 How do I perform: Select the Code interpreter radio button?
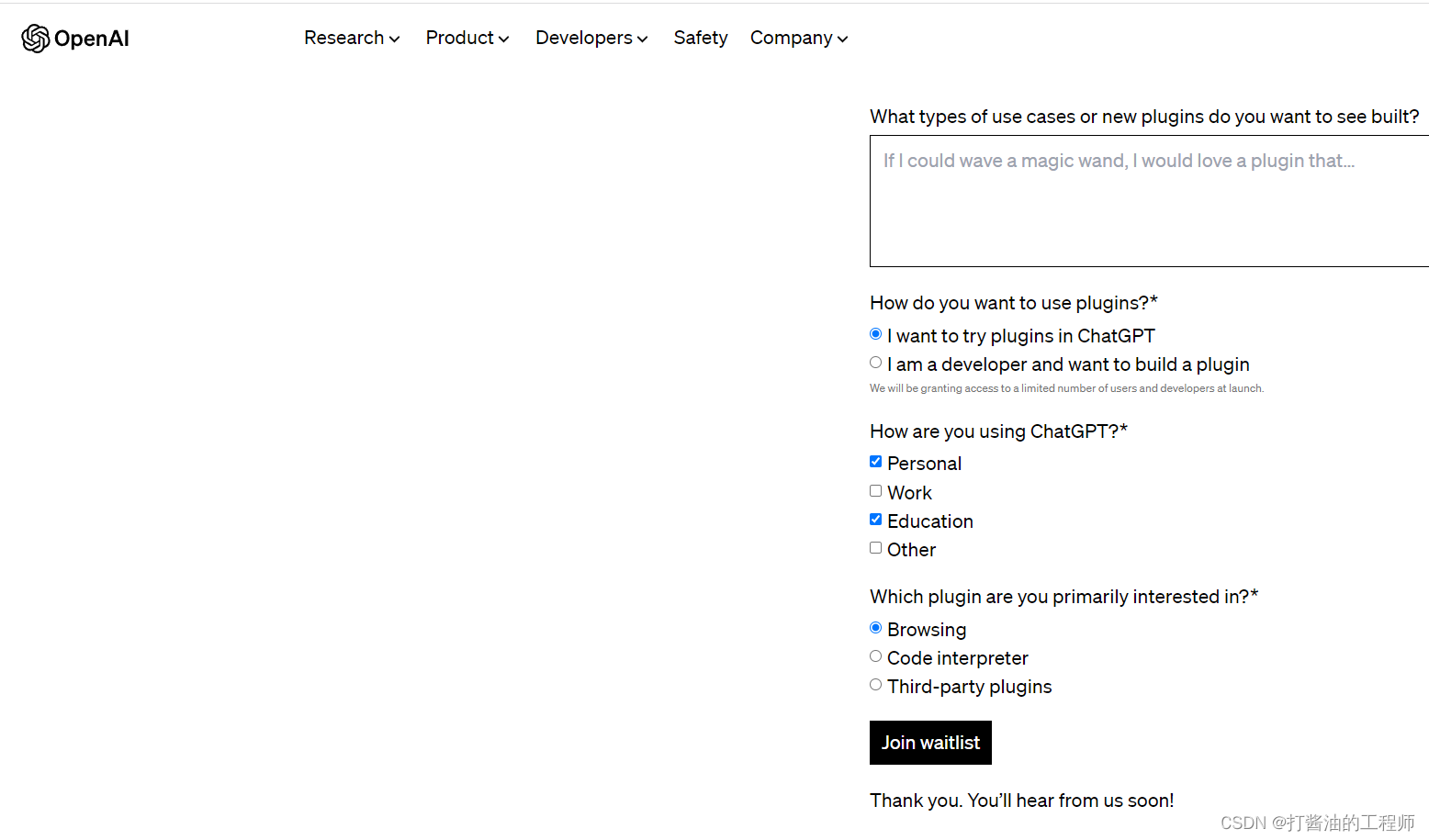(x=875, y=656)
